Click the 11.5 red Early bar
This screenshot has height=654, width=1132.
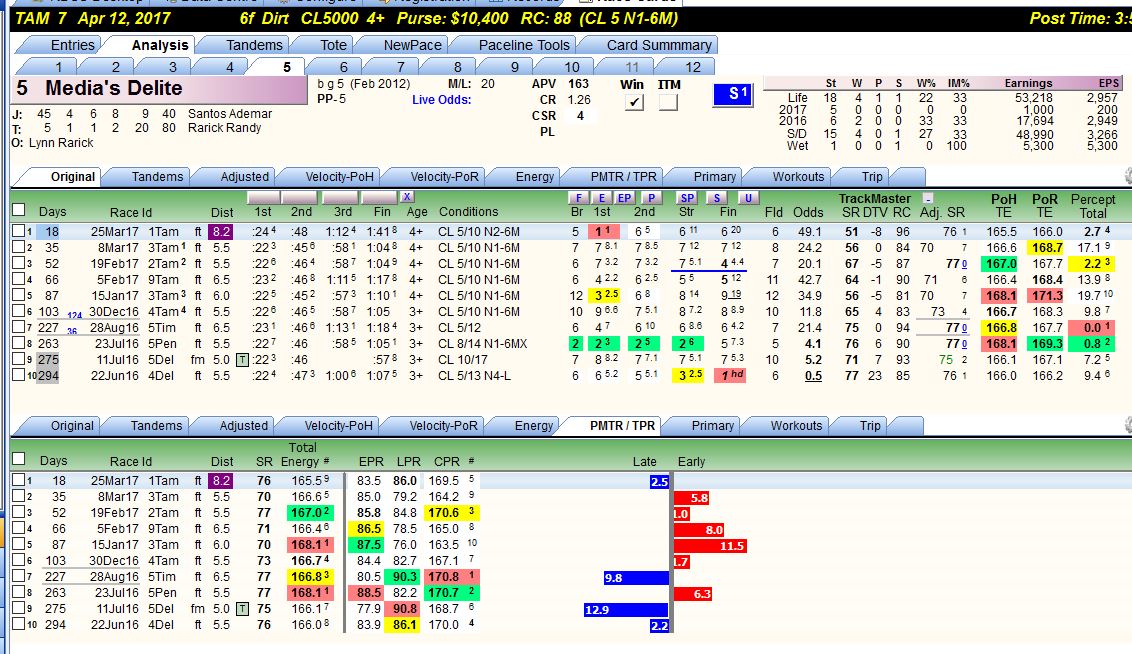point(710,546)
